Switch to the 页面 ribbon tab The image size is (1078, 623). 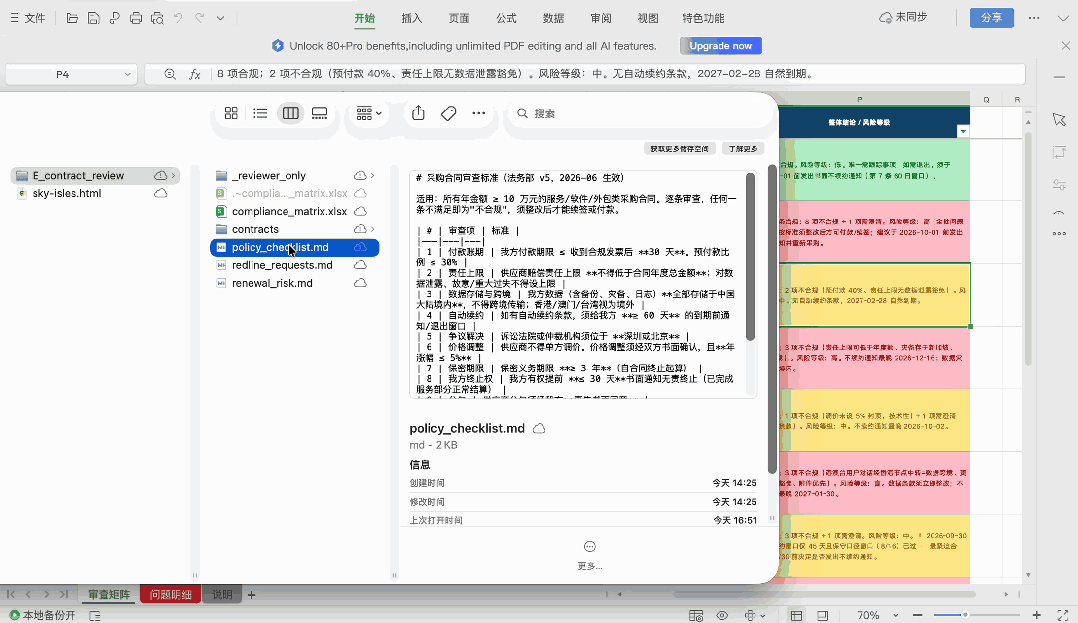(459, 19)
